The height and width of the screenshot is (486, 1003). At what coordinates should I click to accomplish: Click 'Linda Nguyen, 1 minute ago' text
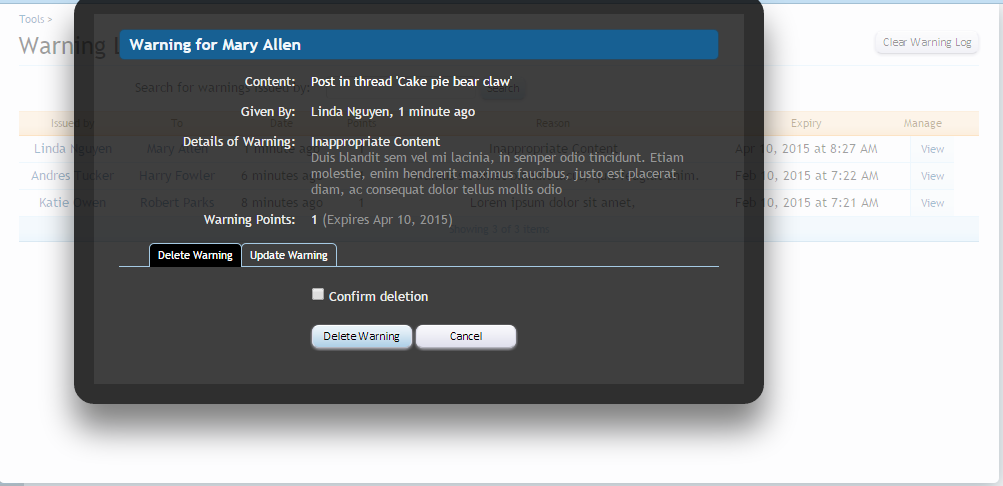(x=393, y=112)
